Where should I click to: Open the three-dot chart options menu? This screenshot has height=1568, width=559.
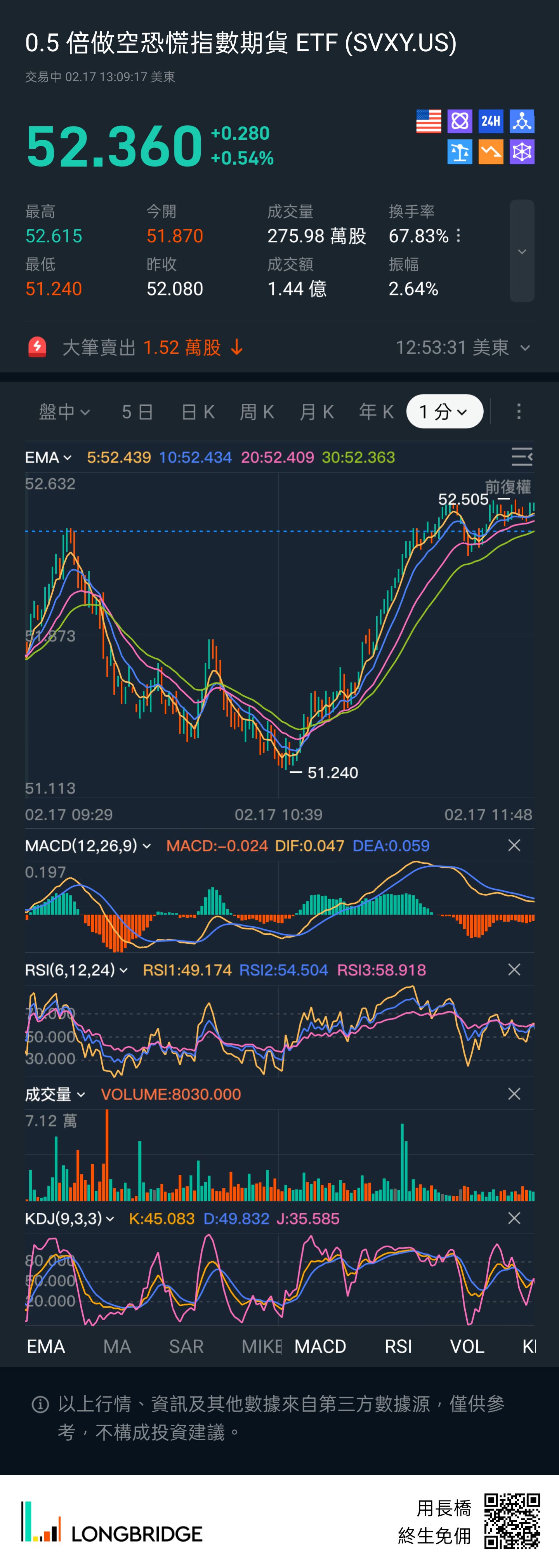click(x=519, y=412)
